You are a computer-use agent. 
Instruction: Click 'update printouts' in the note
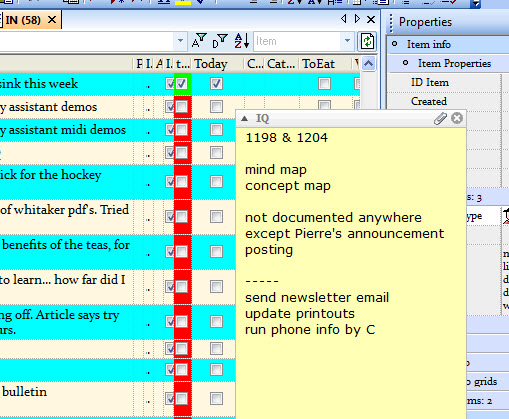pyautogui.click(x=300, y=314)
